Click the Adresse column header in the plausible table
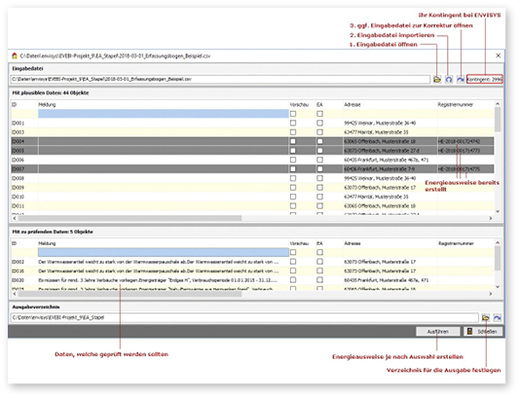The width and height of the screenshot is (520, 398). click(352, 105)
